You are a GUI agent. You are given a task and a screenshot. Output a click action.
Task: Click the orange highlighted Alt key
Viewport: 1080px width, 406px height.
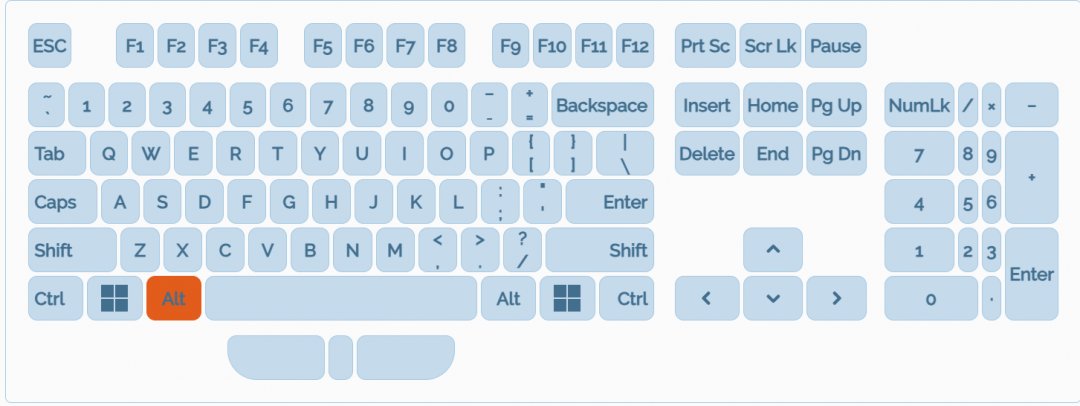[x=174, y=298]
